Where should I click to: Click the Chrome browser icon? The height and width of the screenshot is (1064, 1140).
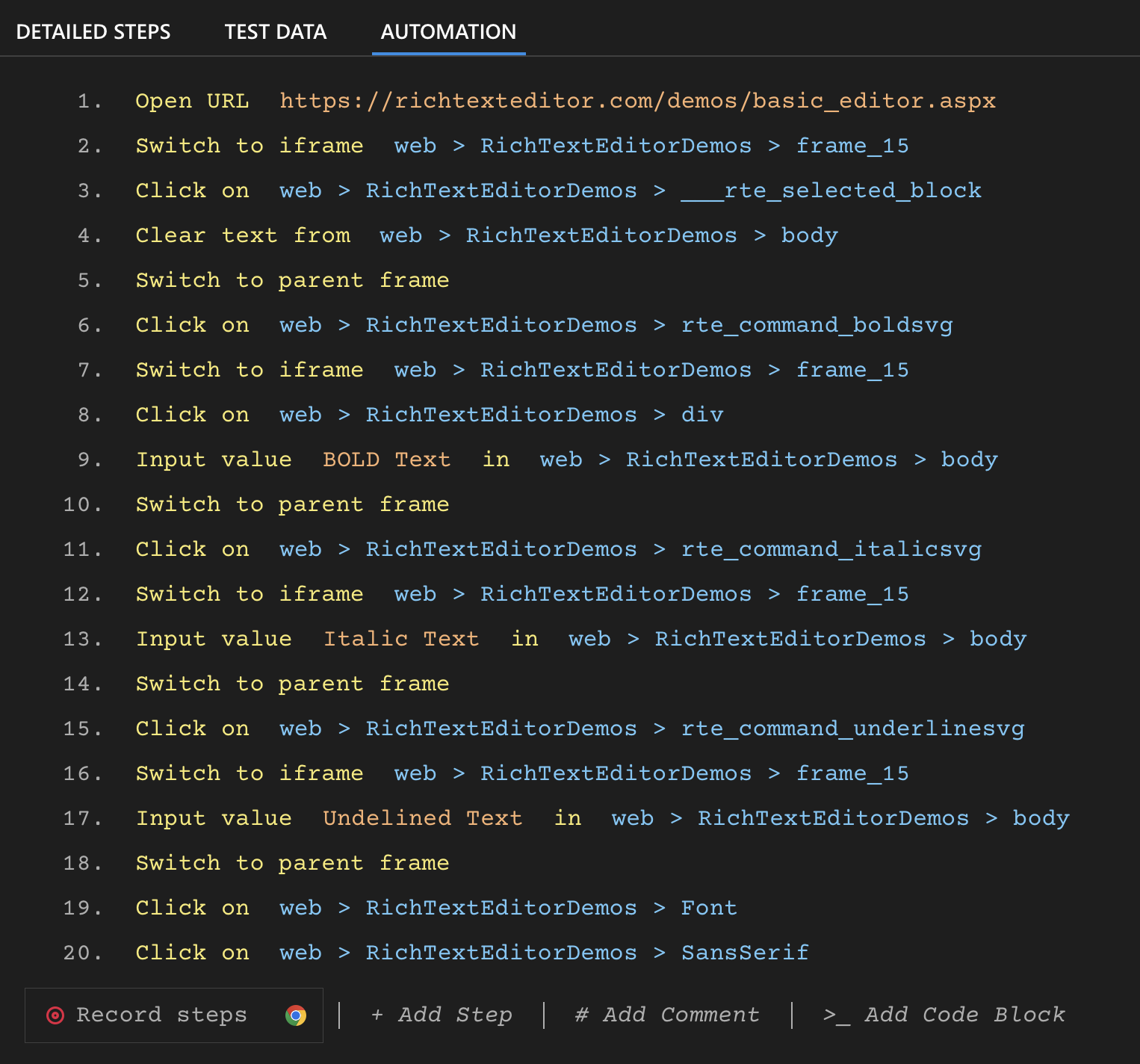[296, 1015]
